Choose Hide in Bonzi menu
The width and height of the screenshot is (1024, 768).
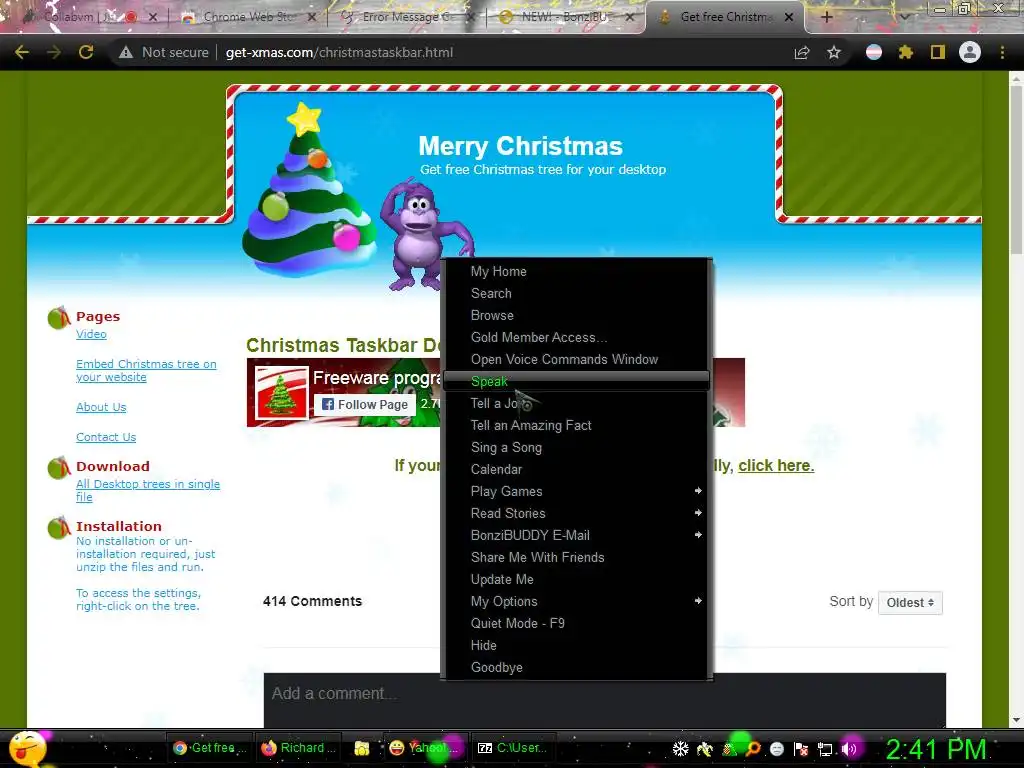[x=577, y=645]
